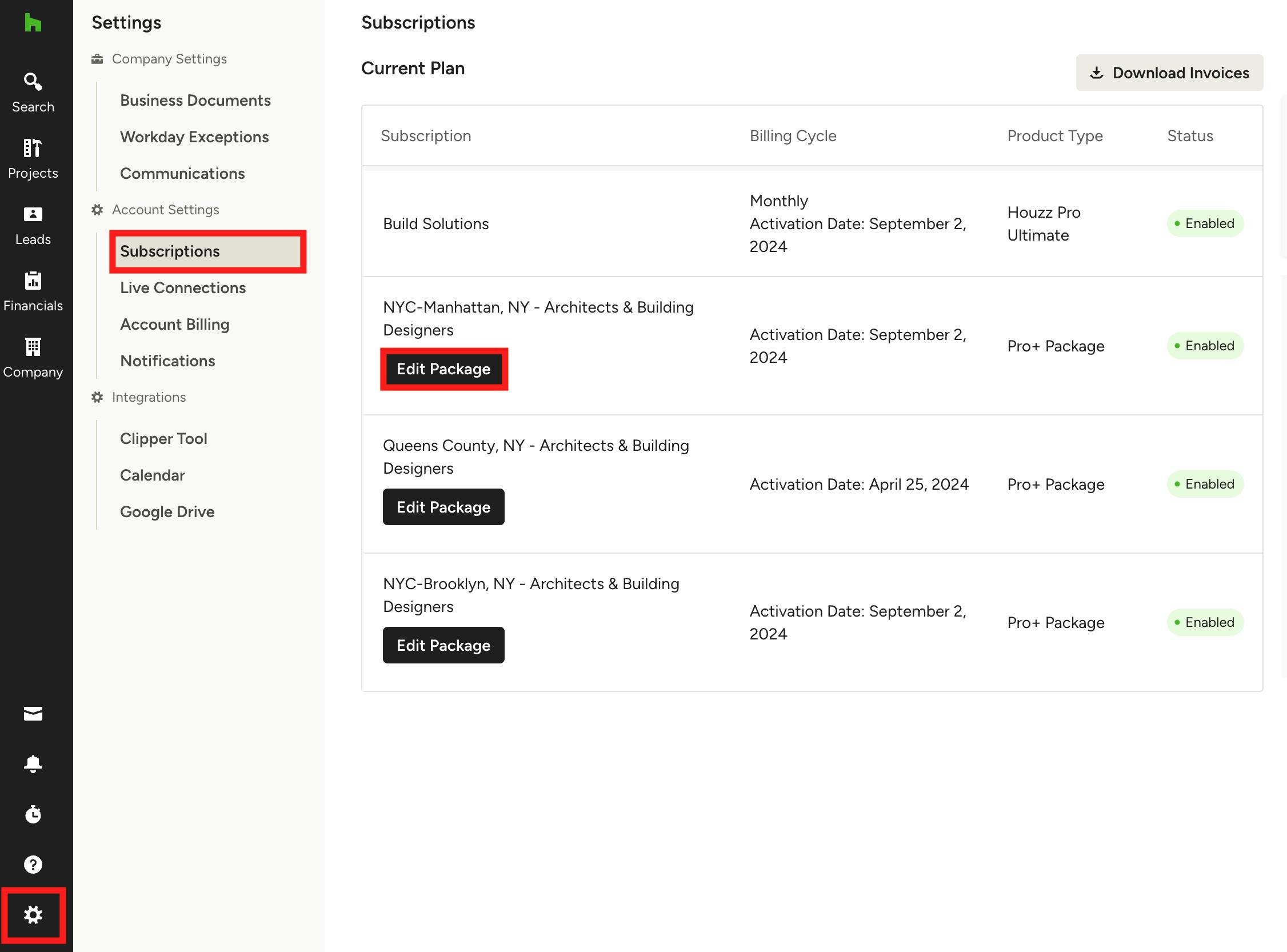
Task: Open the time tracker stopwatch icon
Action: point(33,814)
